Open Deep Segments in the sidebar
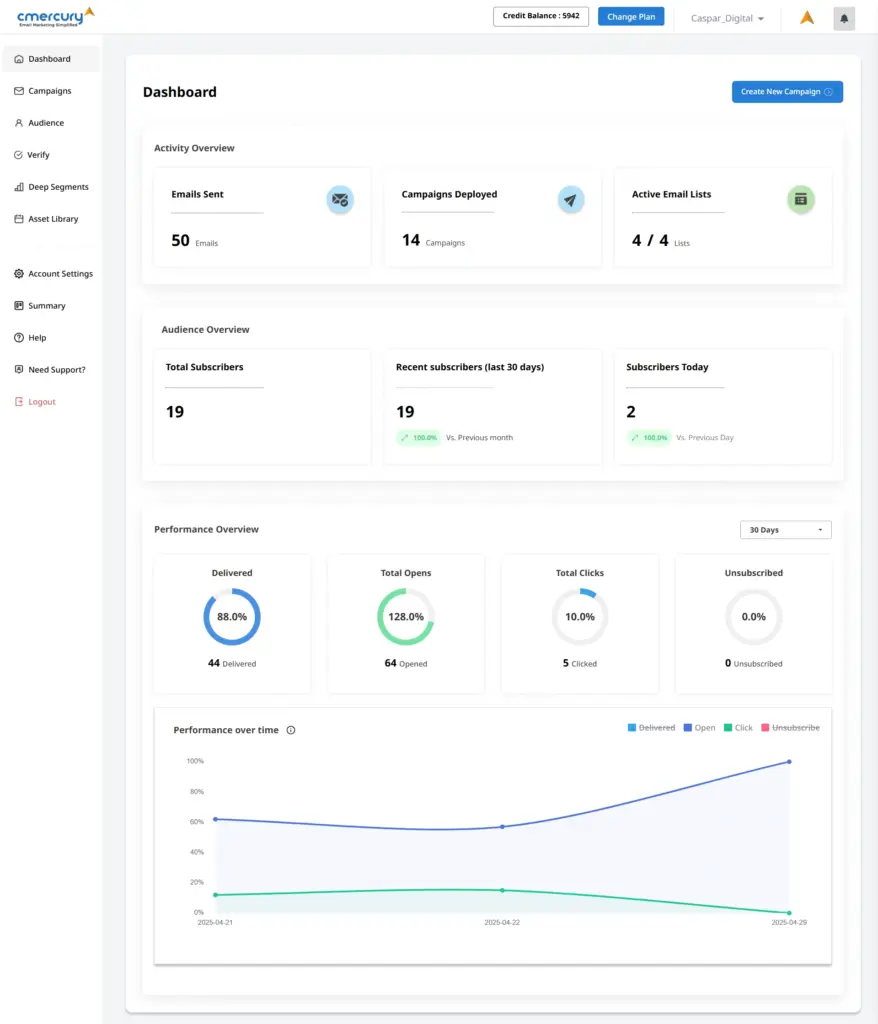Screen dimensions: 878x1024 58,187
